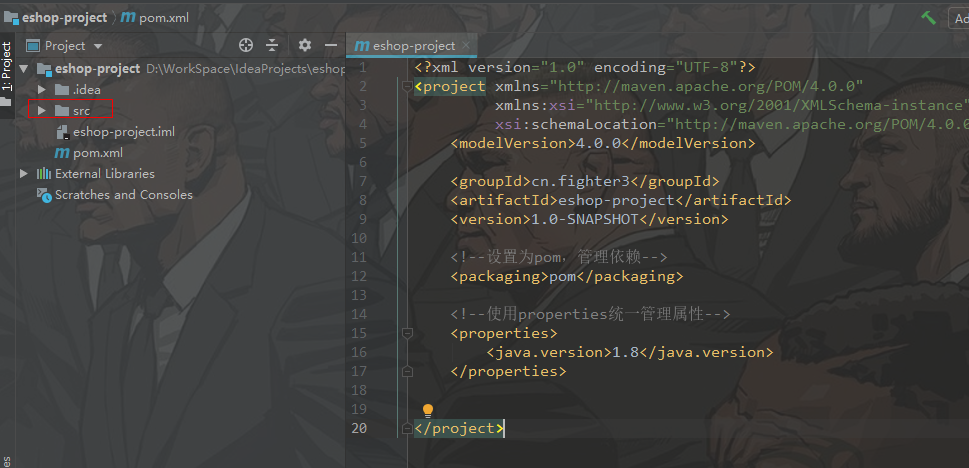Expand the .idea folder arrow

pyautogui.click(x=42, y=90)
